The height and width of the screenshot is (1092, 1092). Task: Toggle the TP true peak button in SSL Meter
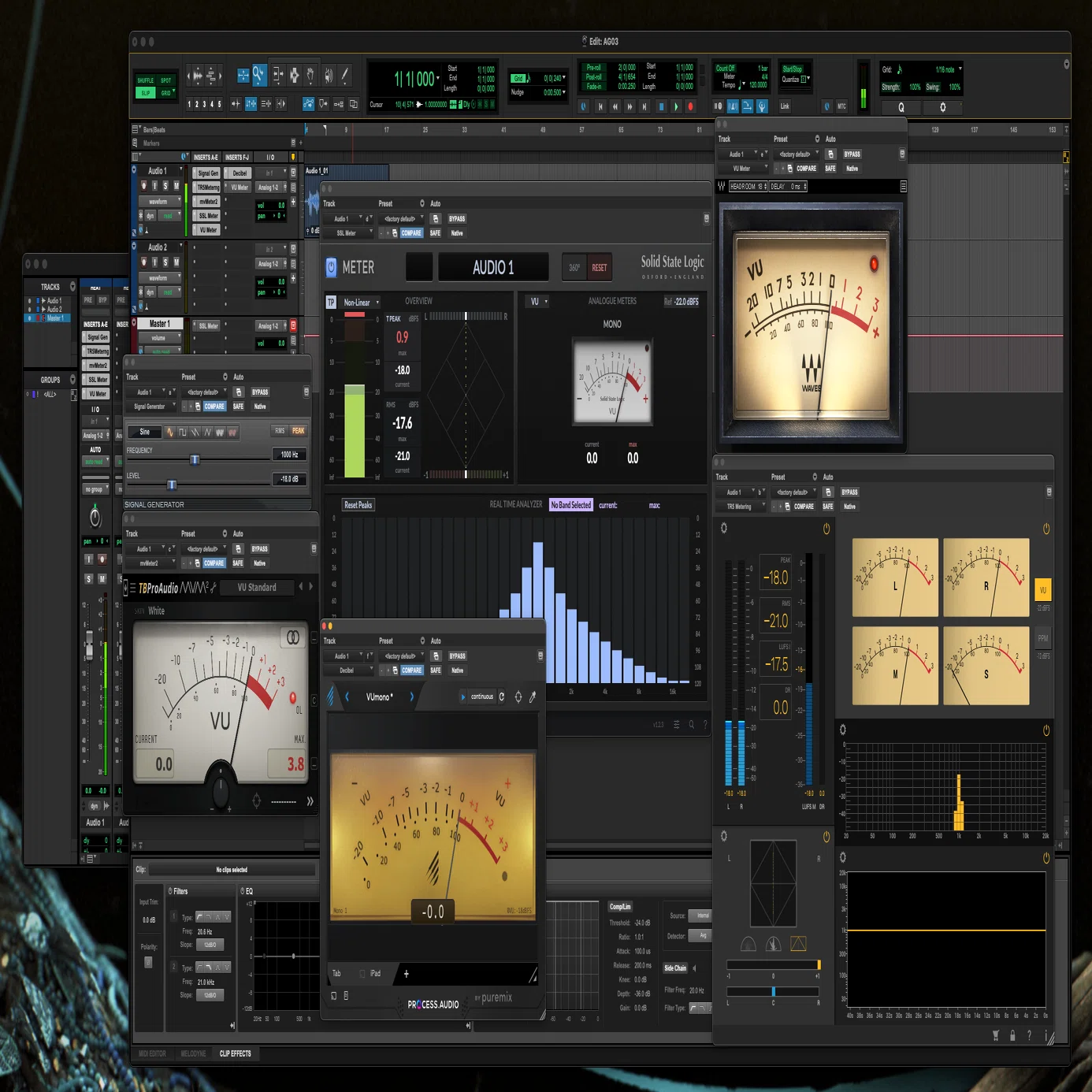point(331,303)
